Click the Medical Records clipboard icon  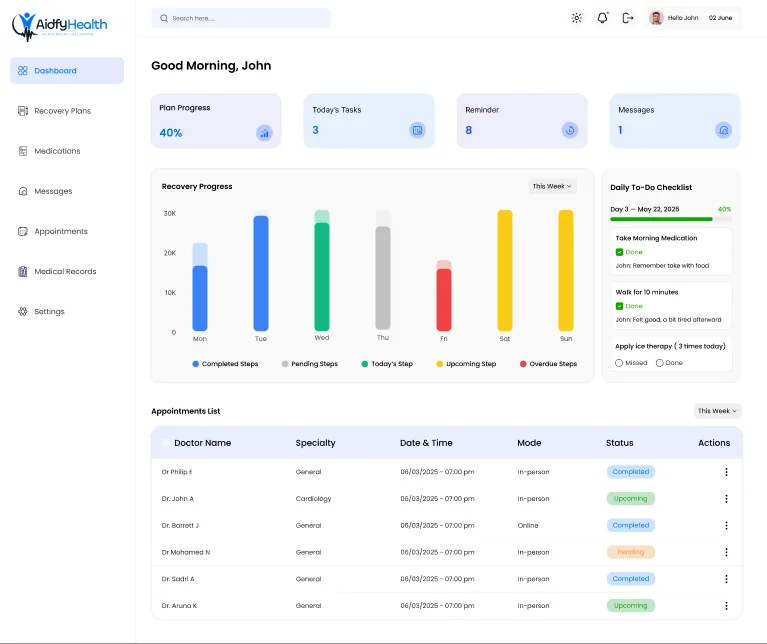click(23, 271)
